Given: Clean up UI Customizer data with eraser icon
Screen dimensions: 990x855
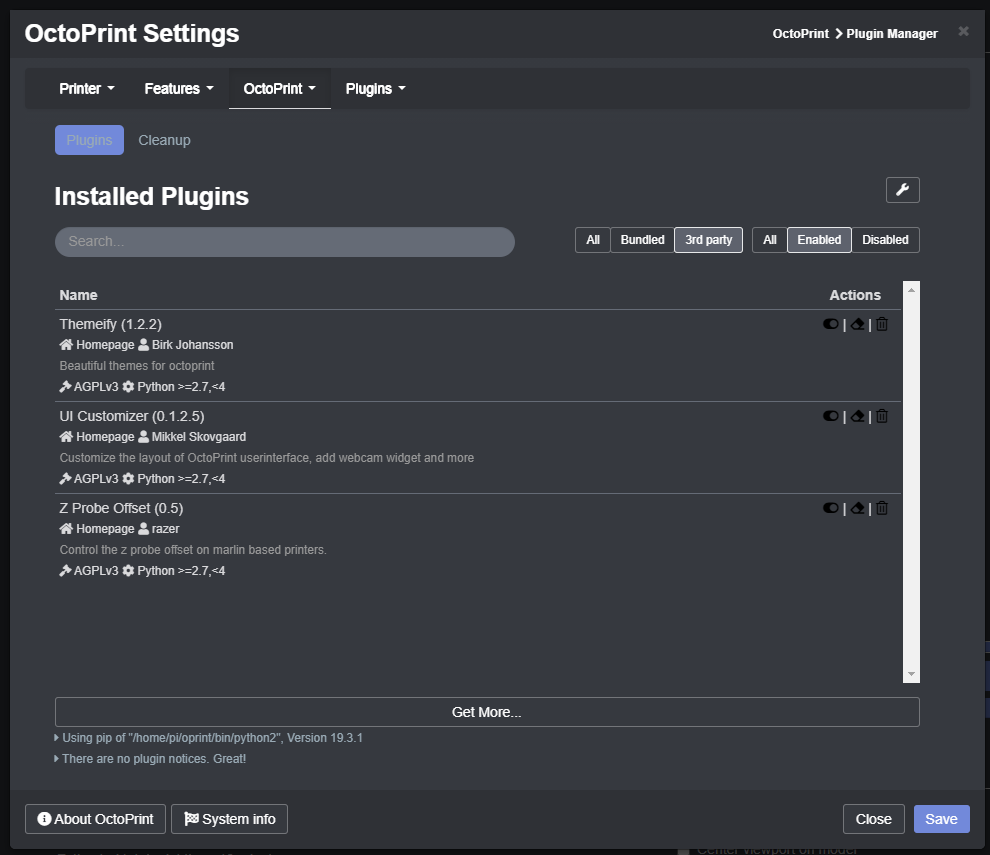Looking at the screenshot, I should pos(857,415).
